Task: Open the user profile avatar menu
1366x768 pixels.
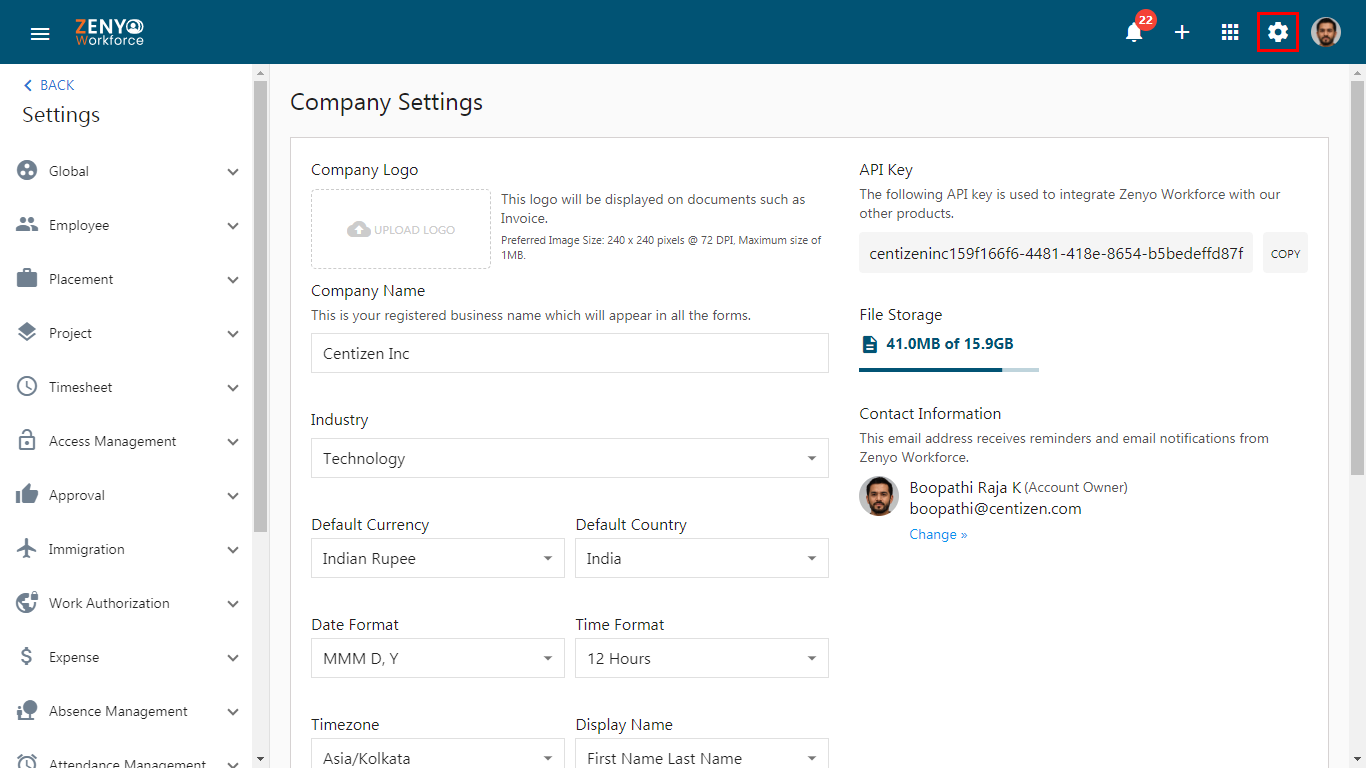Action: click(1326, 32)
